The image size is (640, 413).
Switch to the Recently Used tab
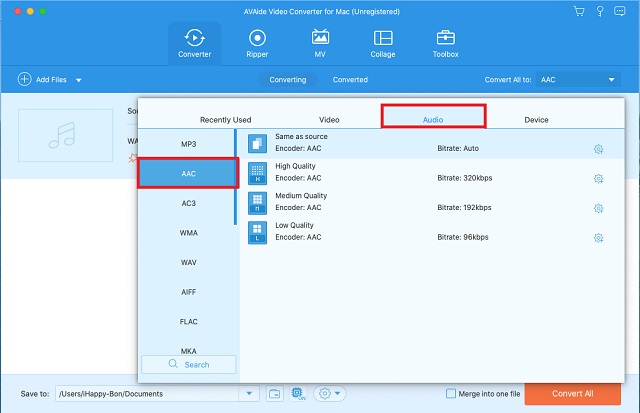225,120
